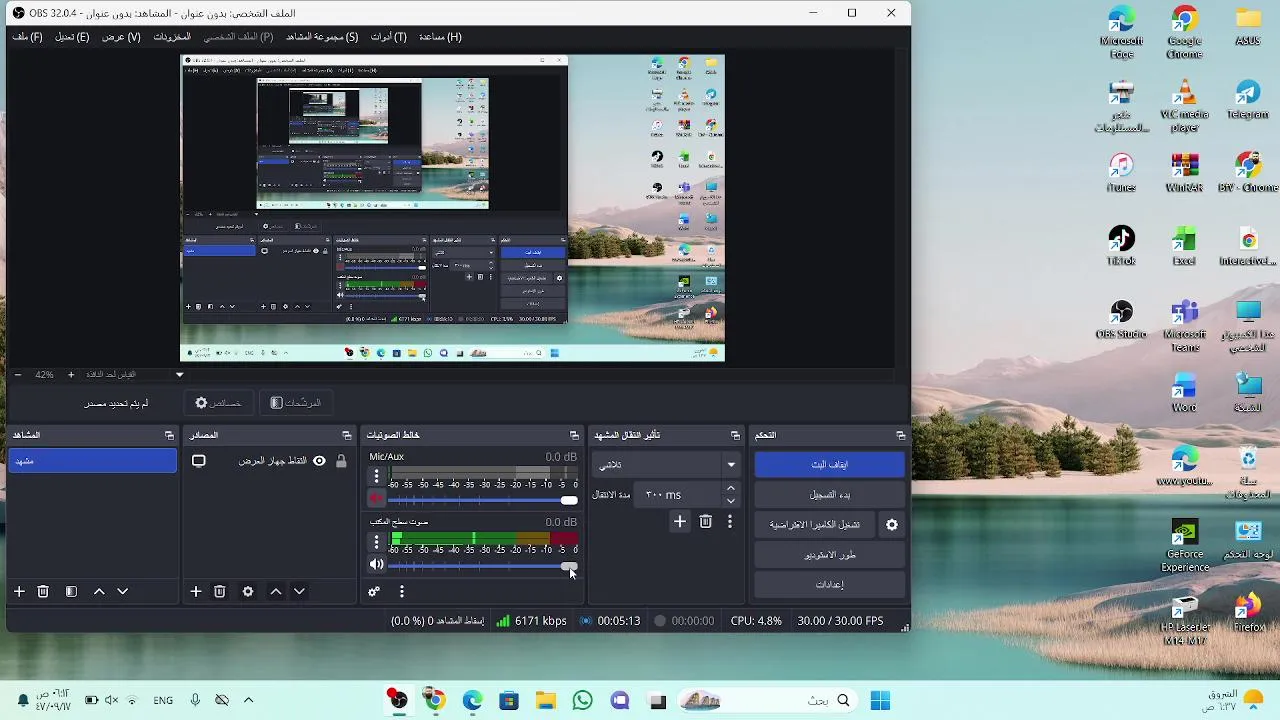Open virtual camera settings gear icon

(x=892, y=524)
